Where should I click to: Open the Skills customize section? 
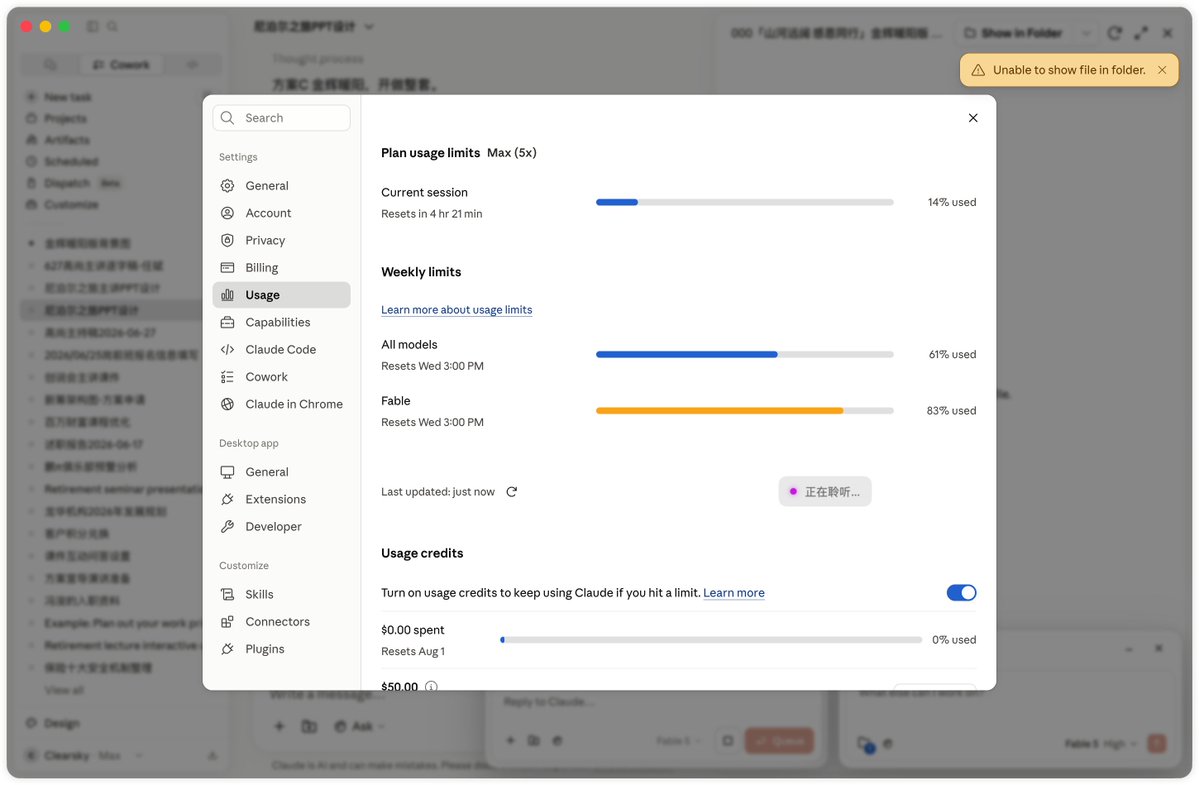pos(281,595)
